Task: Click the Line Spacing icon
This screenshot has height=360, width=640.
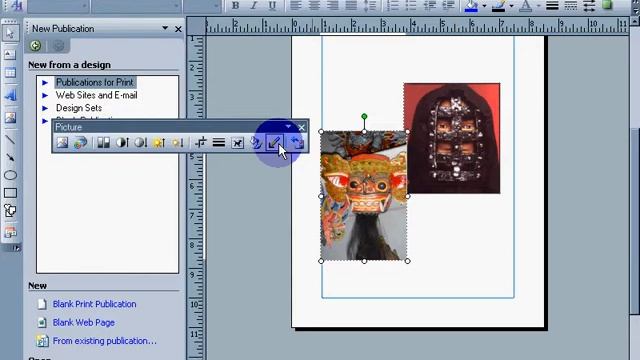Action: coord(370,6)
